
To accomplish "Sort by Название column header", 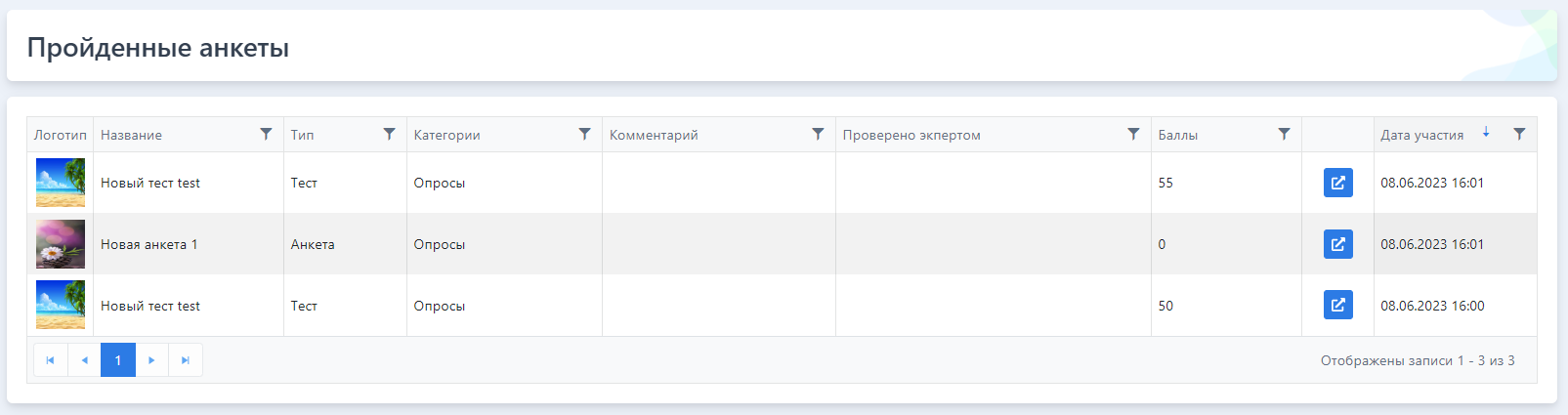I will (x=131, y=135).
